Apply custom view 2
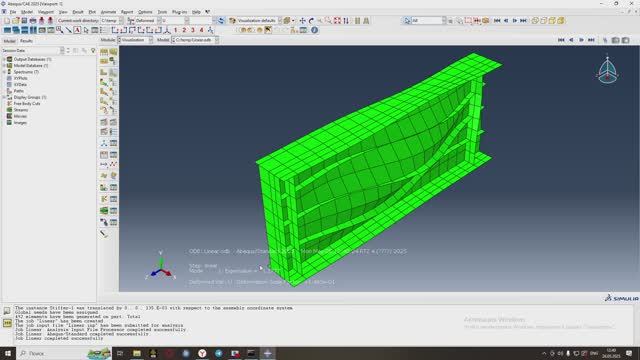The height and width of the screenshot is (360, 640). click(x=184, y=30)
